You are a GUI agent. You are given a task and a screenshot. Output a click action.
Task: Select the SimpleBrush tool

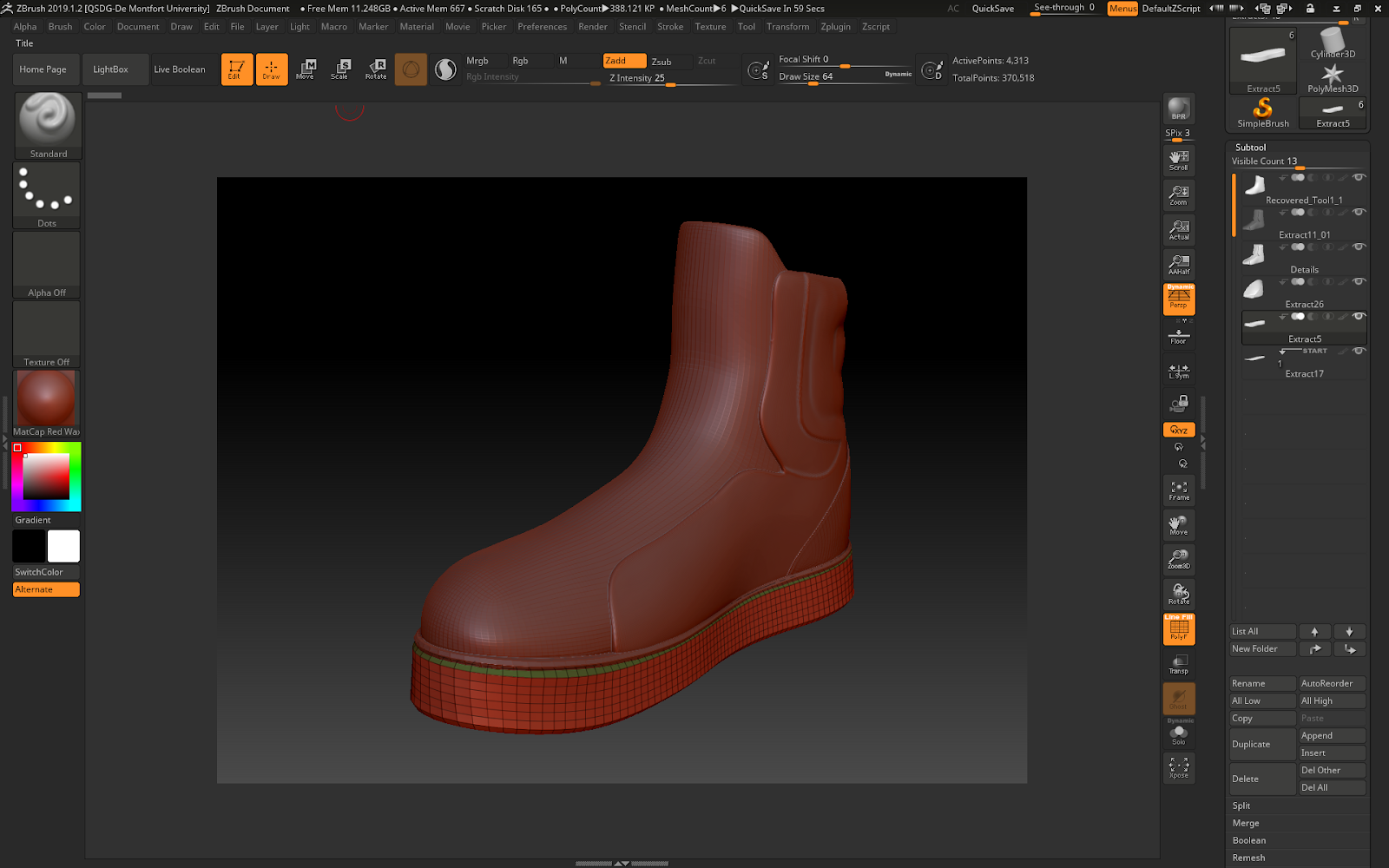pyautogui.click(x=1263, y=113)
